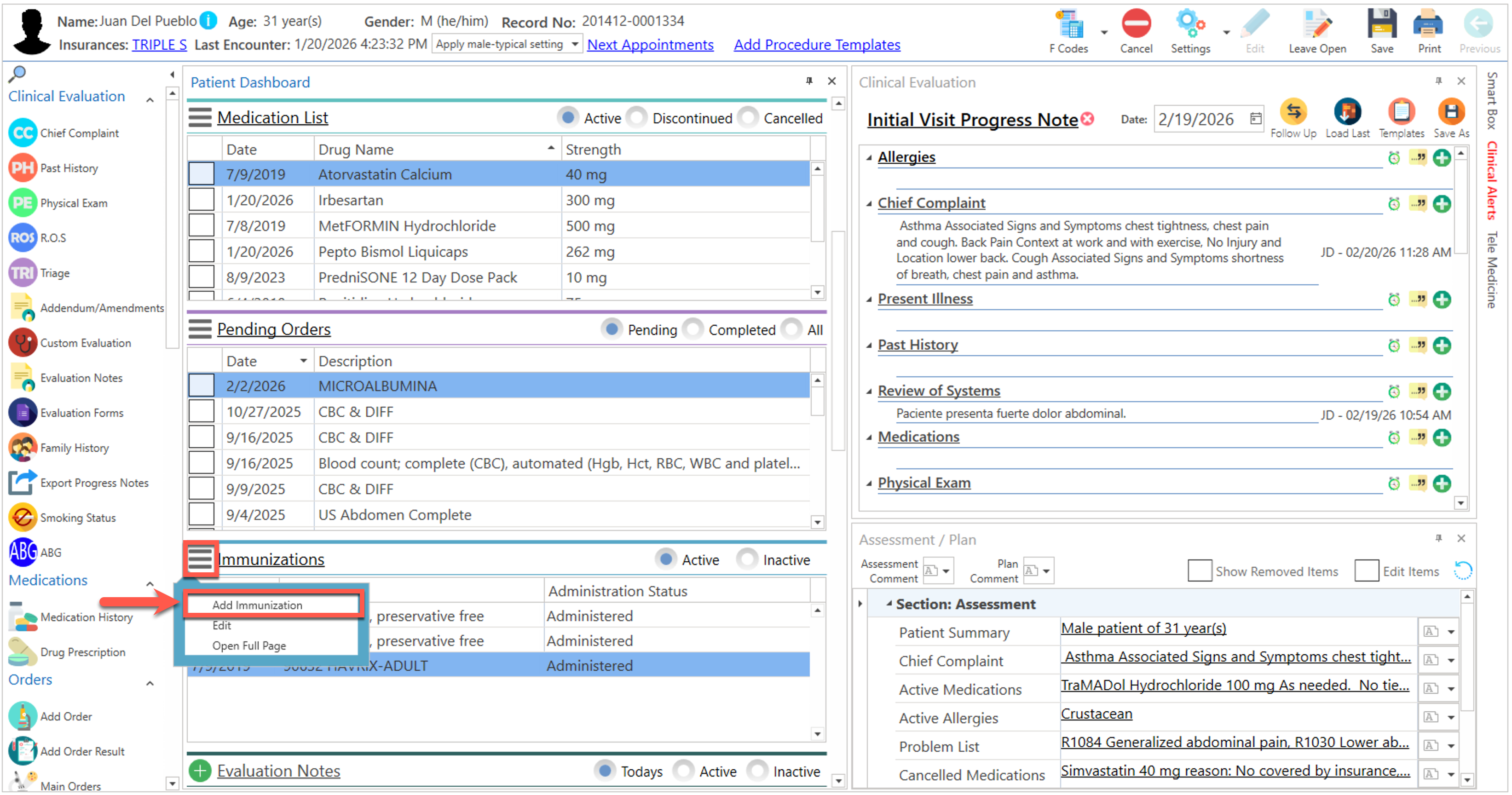Open the Immunizations hamburger menu icon
The width and height of the screenshot is (1512, 795).
(200, 559)
